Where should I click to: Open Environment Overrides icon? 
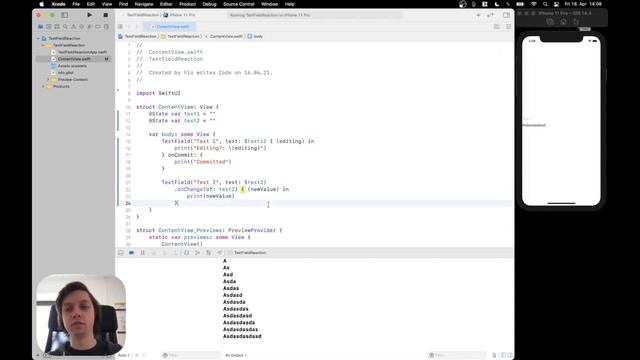point(209,253)
